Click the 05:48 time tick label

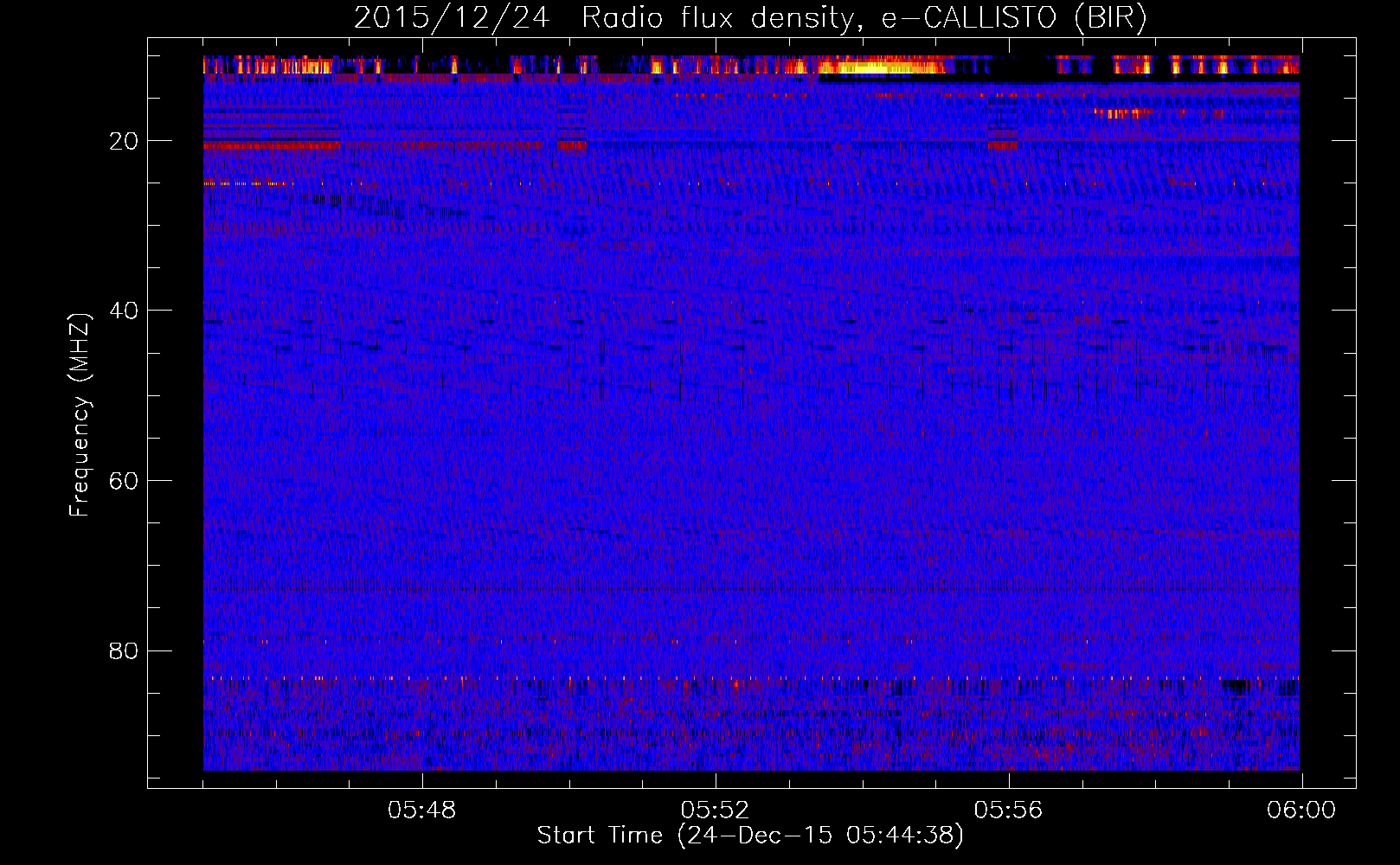click(x=422, y=811)
